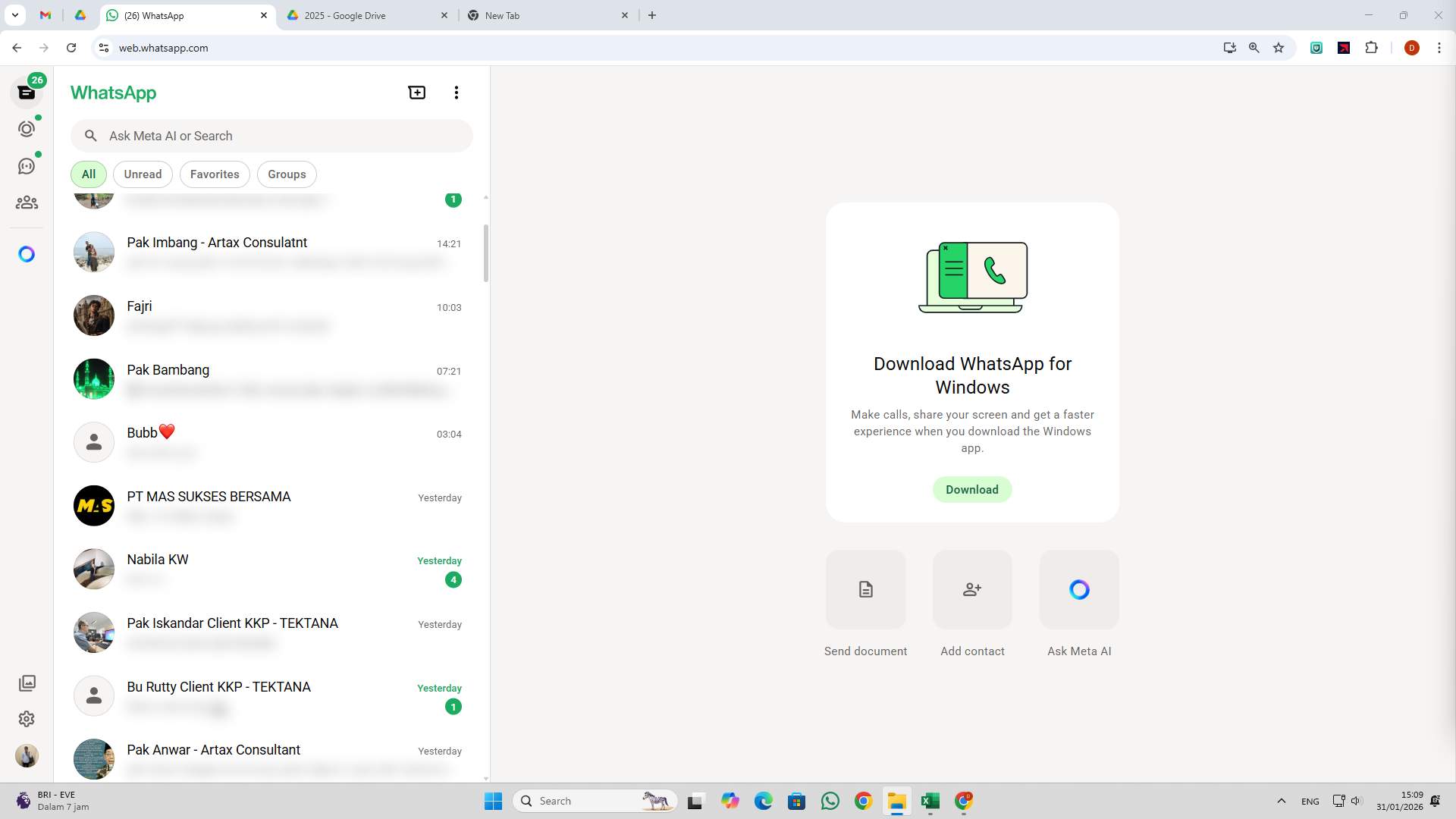Open the Channels icon in sidebar
Viewport: 1456px width, 819px height.
[x=27, y=166]
